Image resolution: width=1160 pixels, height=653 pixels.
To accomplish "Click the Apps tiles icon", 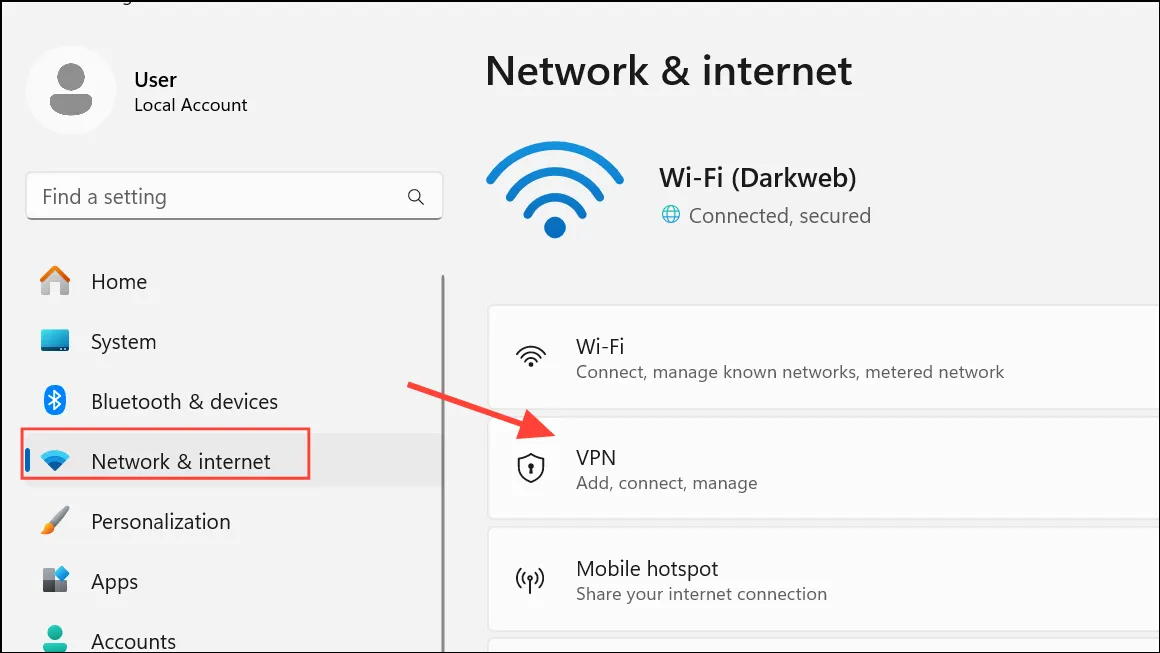I will click(x=55, y=581).
